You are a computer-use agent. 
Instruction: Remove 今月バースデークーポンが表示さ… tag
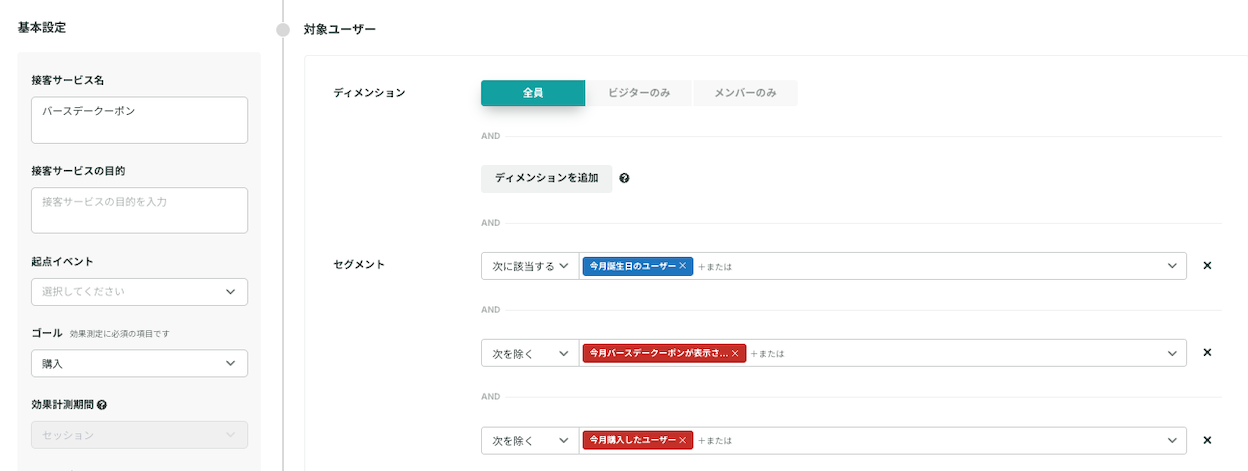pyautogui.click(x=735, y=353)
